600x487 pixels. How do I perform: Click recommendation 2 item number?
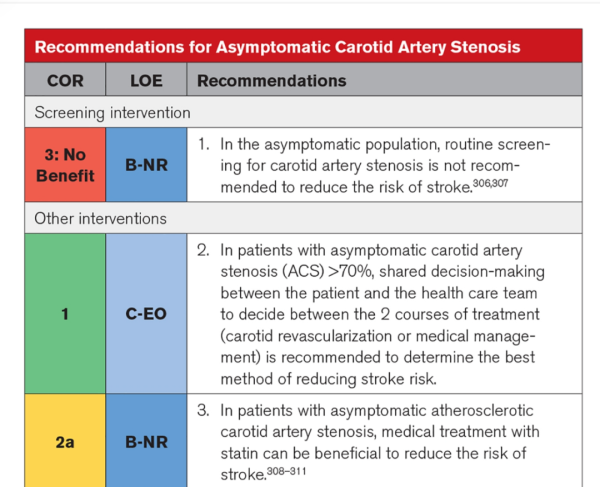[x=202, y=251]
